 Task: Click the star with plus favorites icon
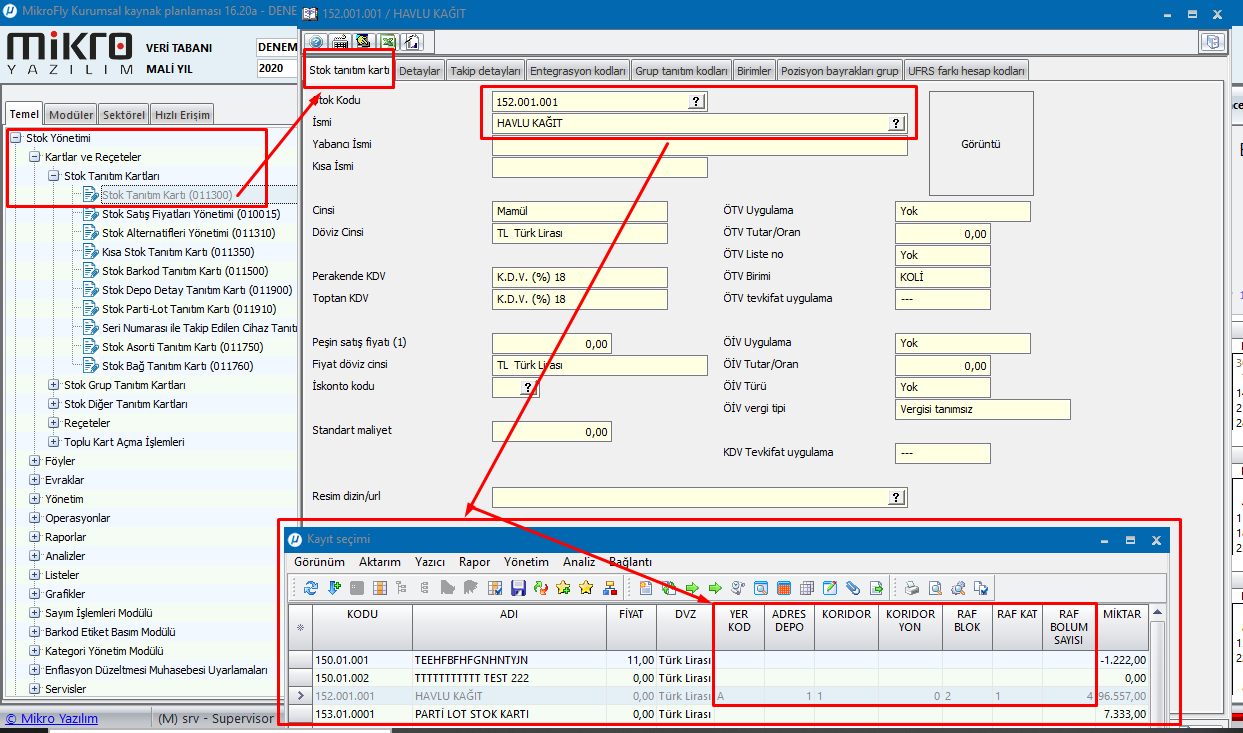point(563,588)
